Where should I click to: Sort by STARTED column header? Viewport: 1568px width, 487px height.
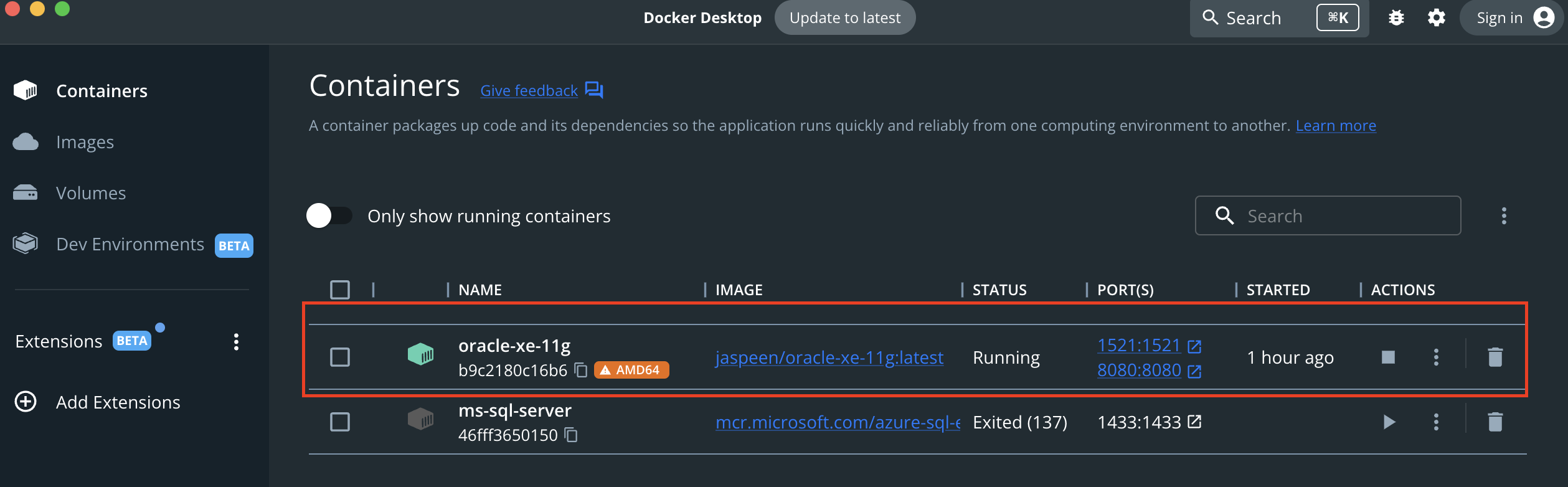1278,290
